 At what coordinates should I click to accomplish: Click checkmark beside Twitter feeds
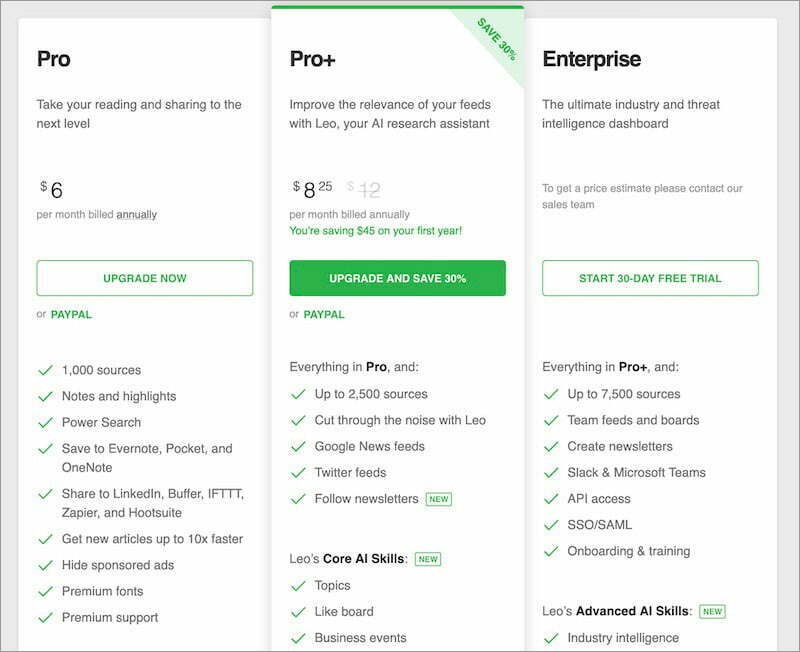pyautogui.click(x=298, y=472)
